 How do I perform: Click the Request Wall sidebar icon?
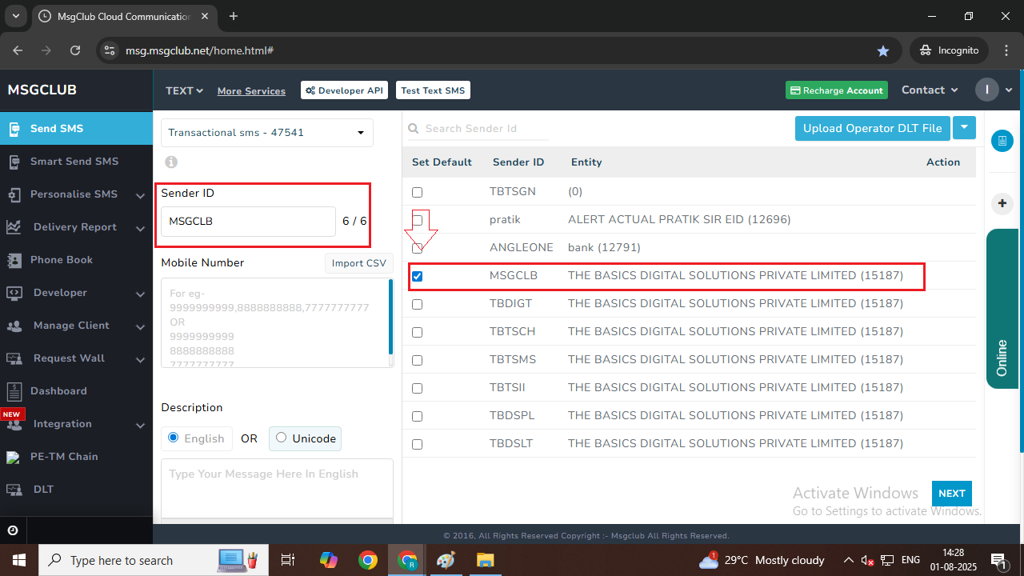coord(14,359)
